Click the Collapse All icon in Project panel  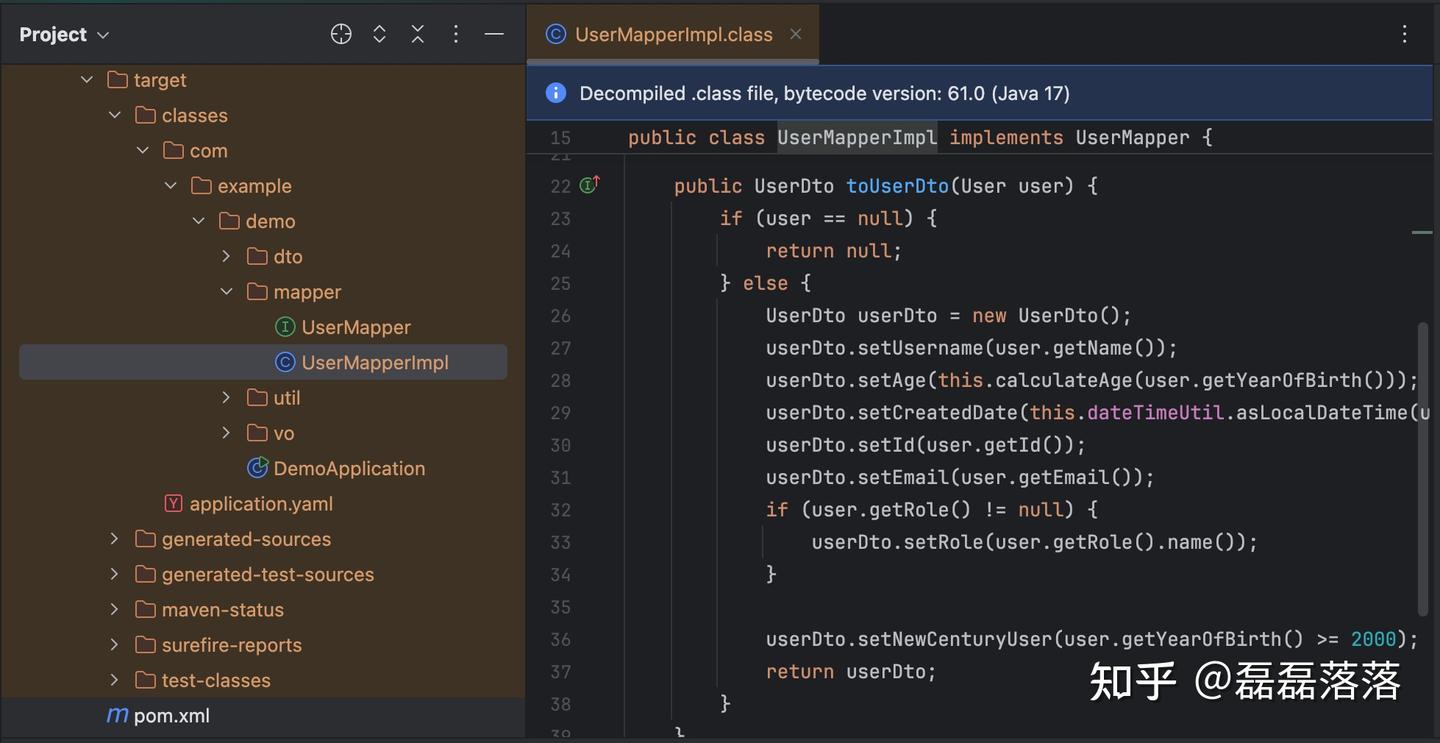click(x=418, y=34)
